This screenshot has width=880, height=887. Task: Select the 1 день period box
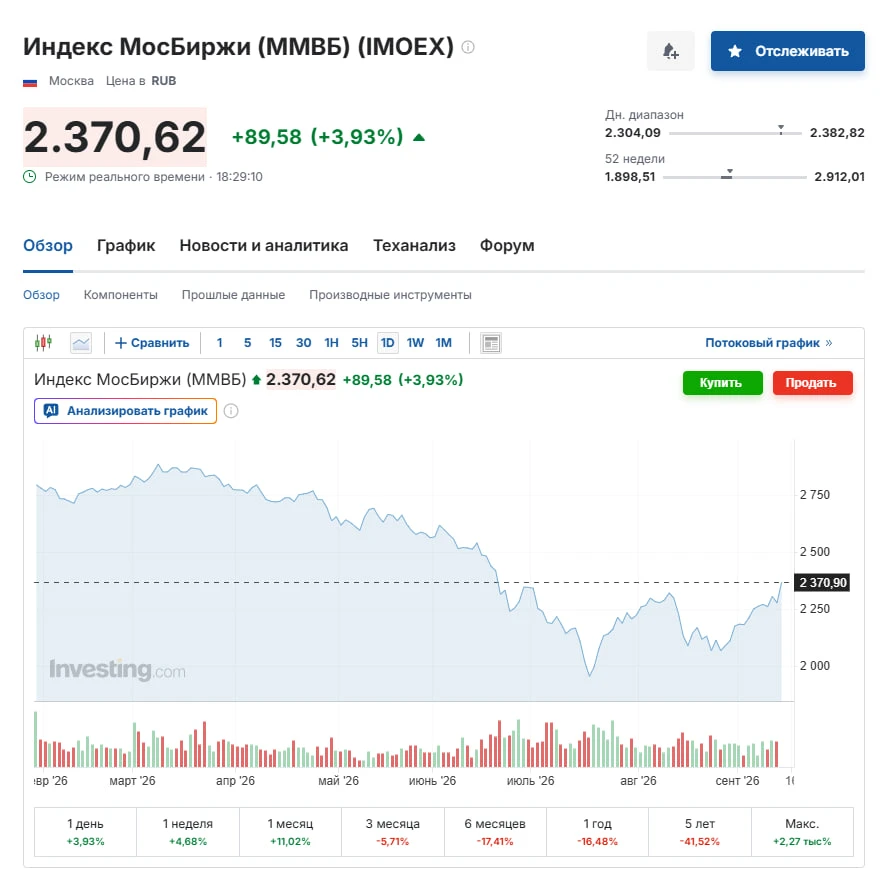click(x=85, y=832)
